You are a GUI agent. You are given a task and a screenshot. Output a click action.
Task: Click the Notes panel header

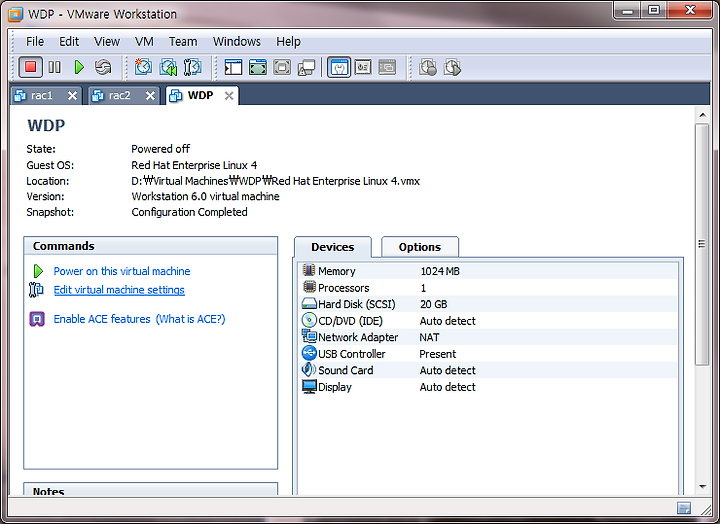151,490
